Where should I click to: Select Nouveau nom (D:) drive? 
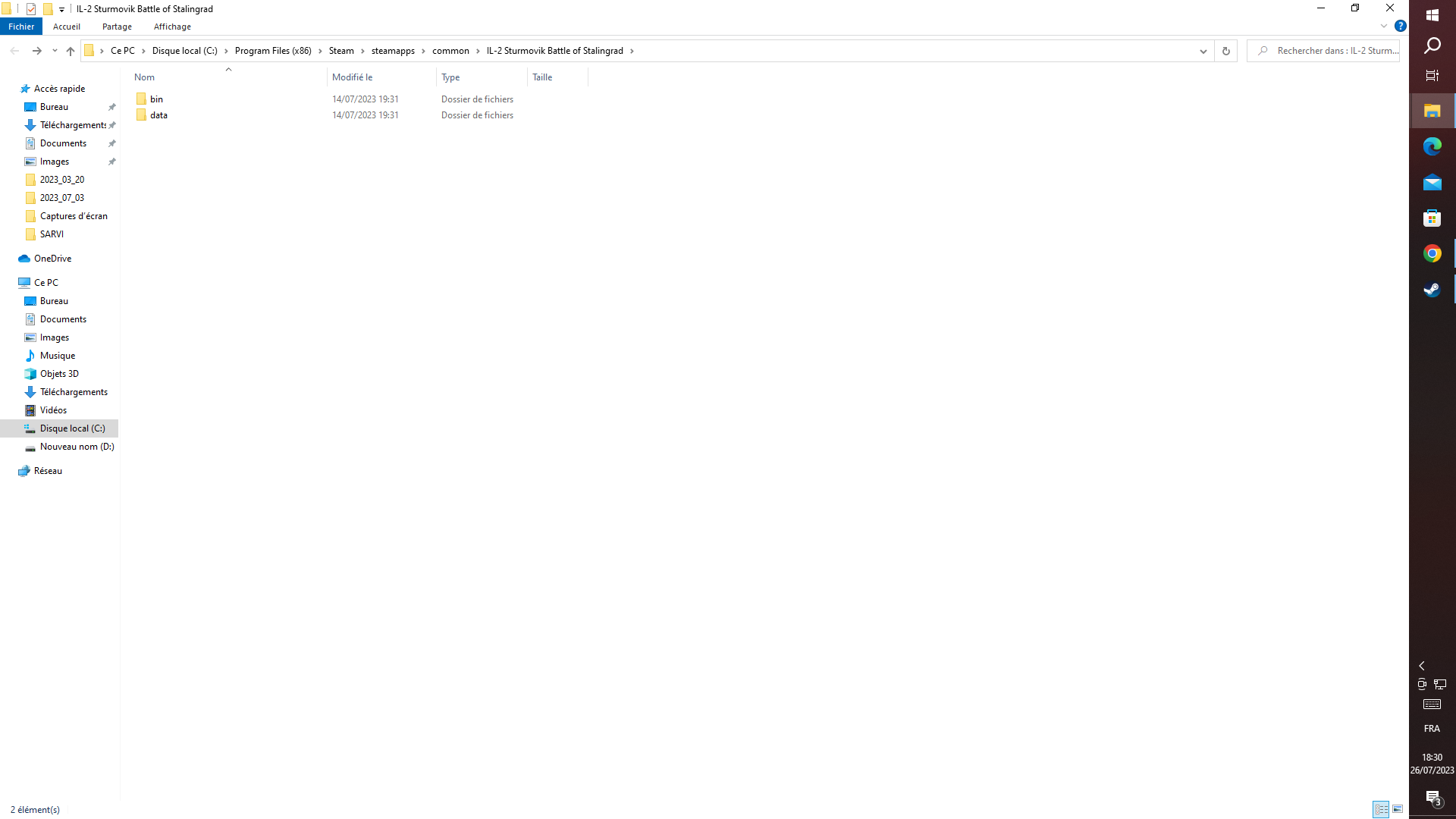pos(77,447)
